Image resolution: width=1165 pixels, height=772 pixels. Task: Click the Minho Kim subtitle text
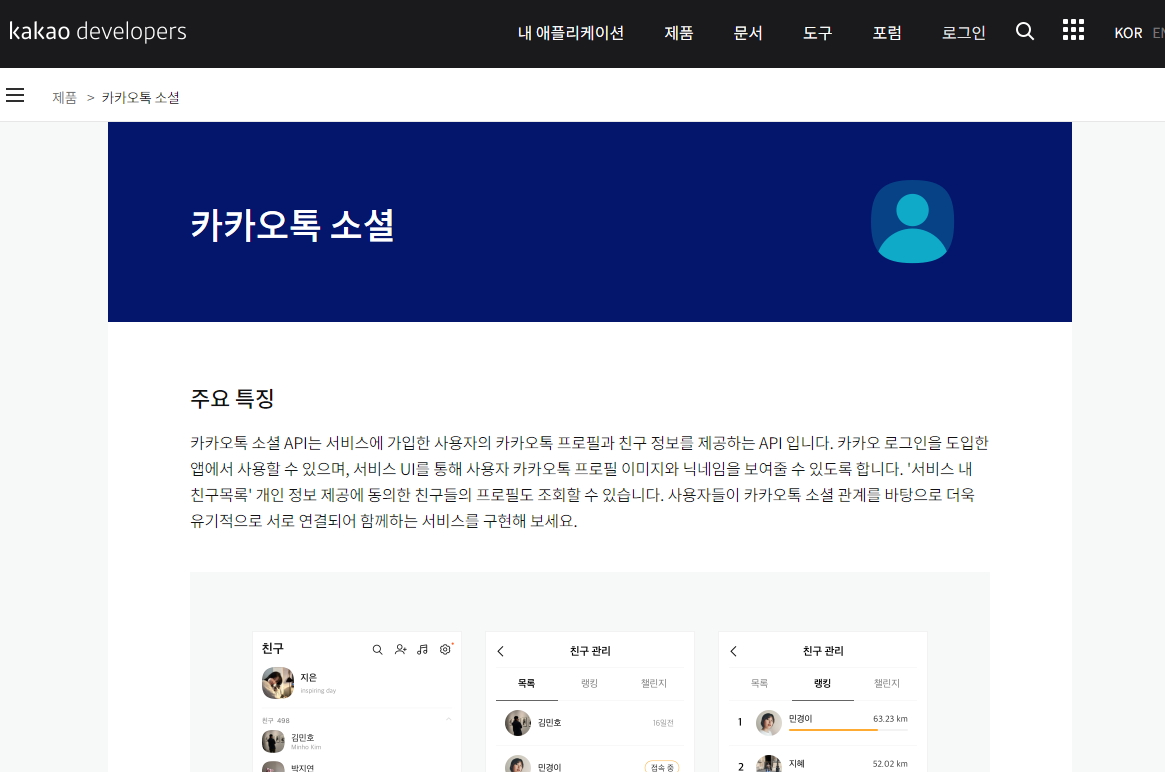pos(306,747)
